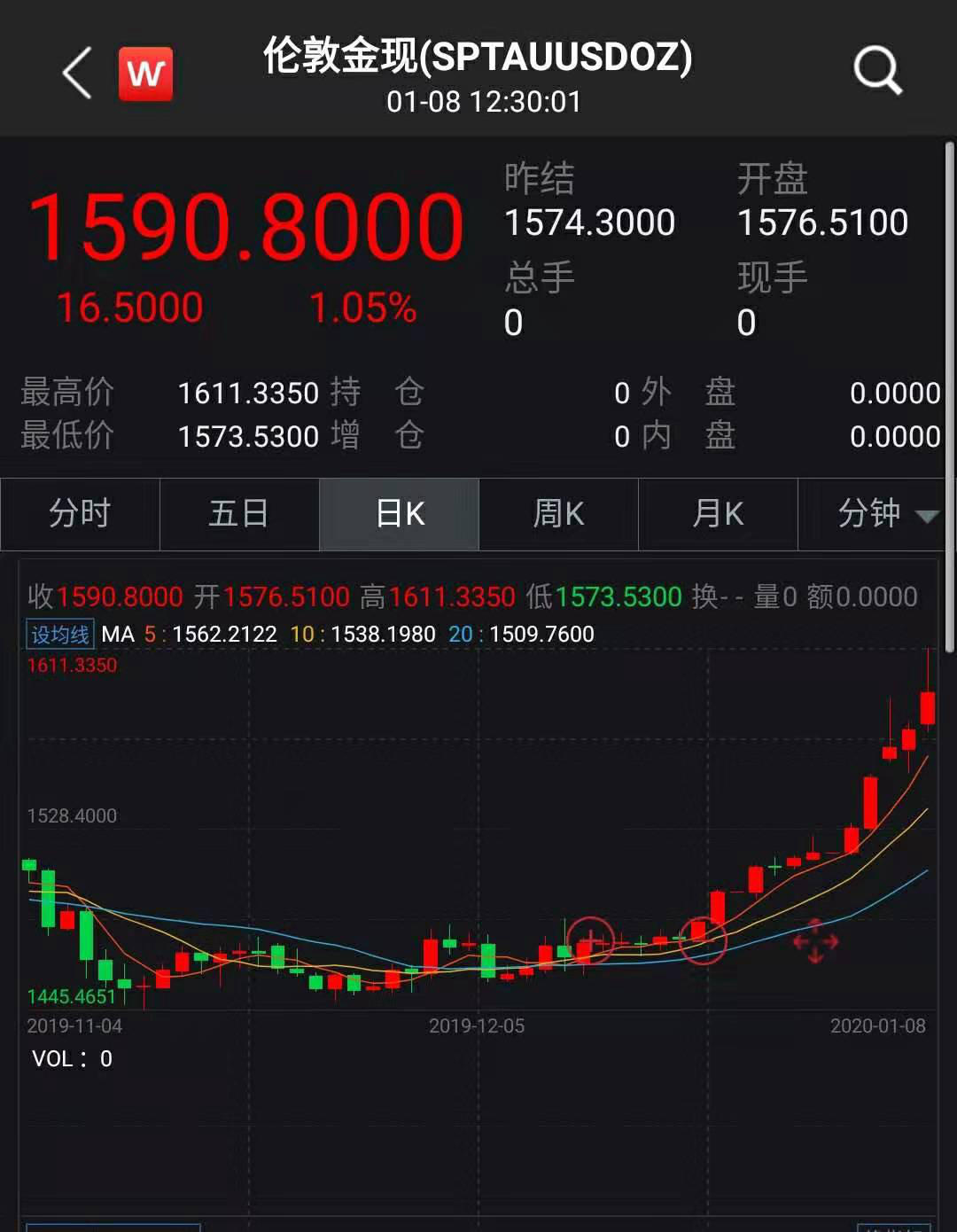Tap the MA 20 value 1509.7600

click(541, 635)
